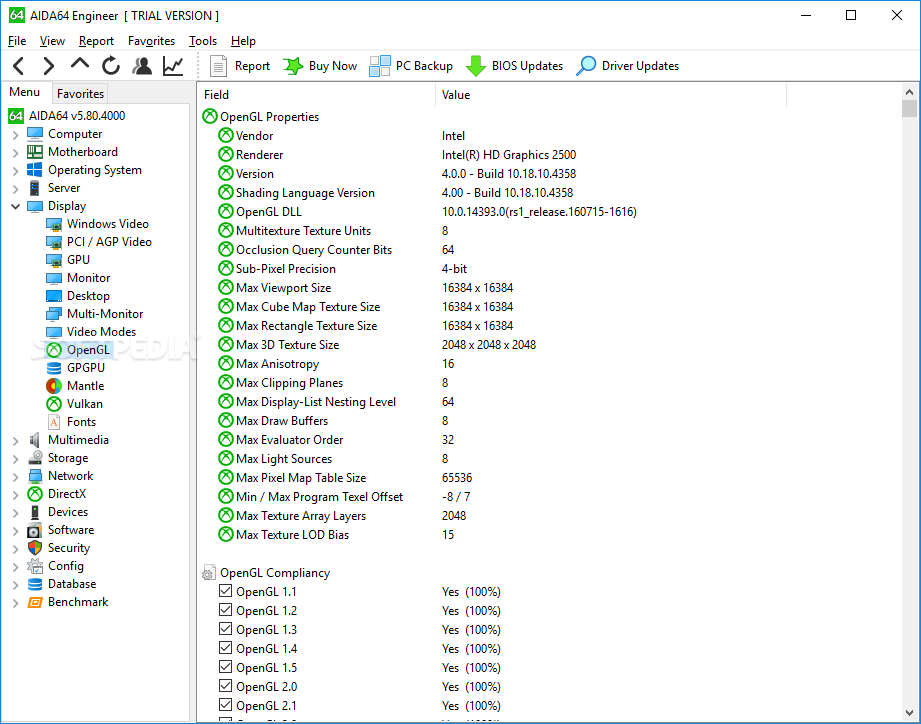Image resolution: width=921 pixels, height=724 pixels.
Task: Click the Motherboard icon in tree
Action: point(35,152)
